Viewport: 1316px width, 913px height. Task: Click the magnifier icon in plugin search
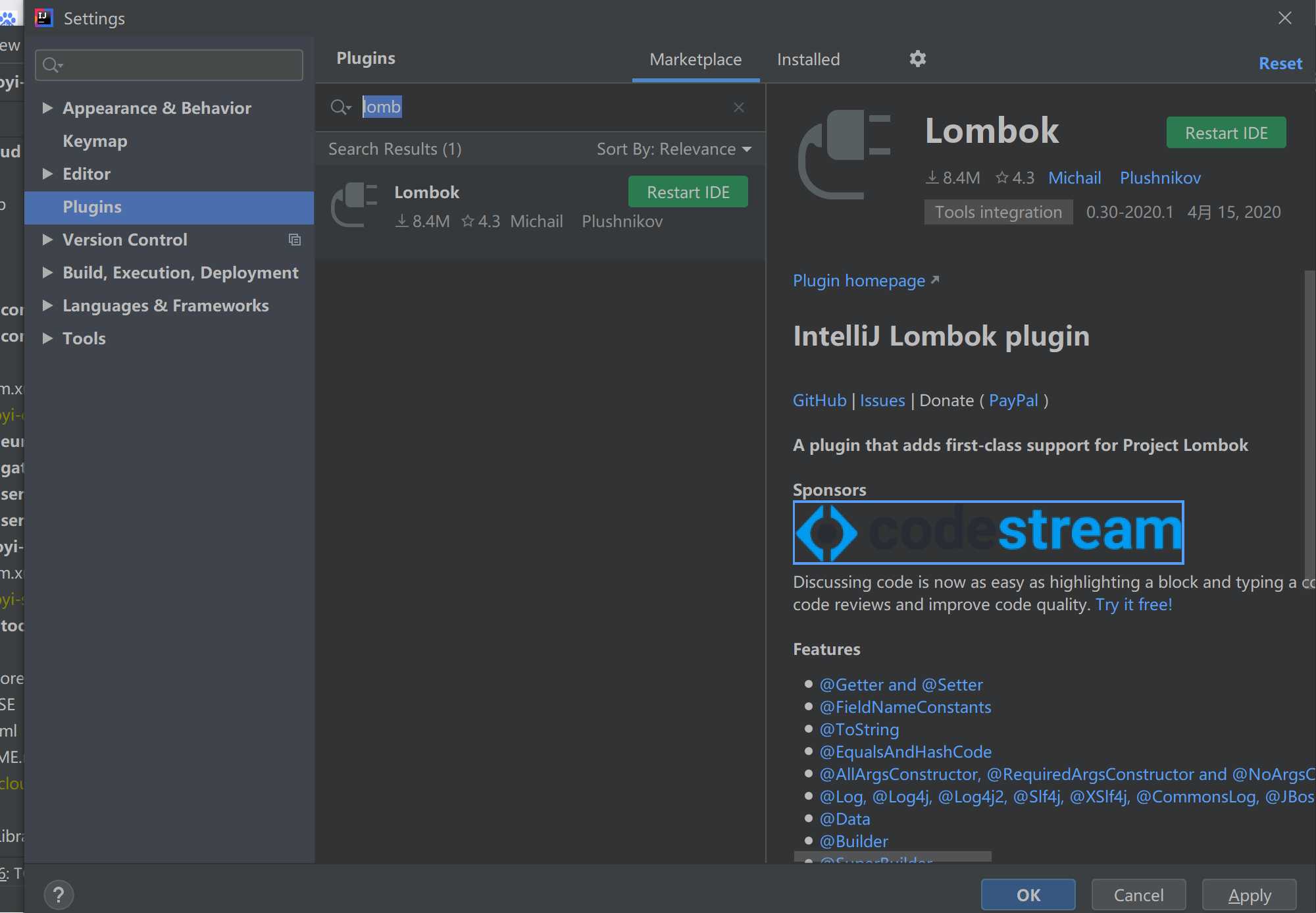click(x=340, y=107)
